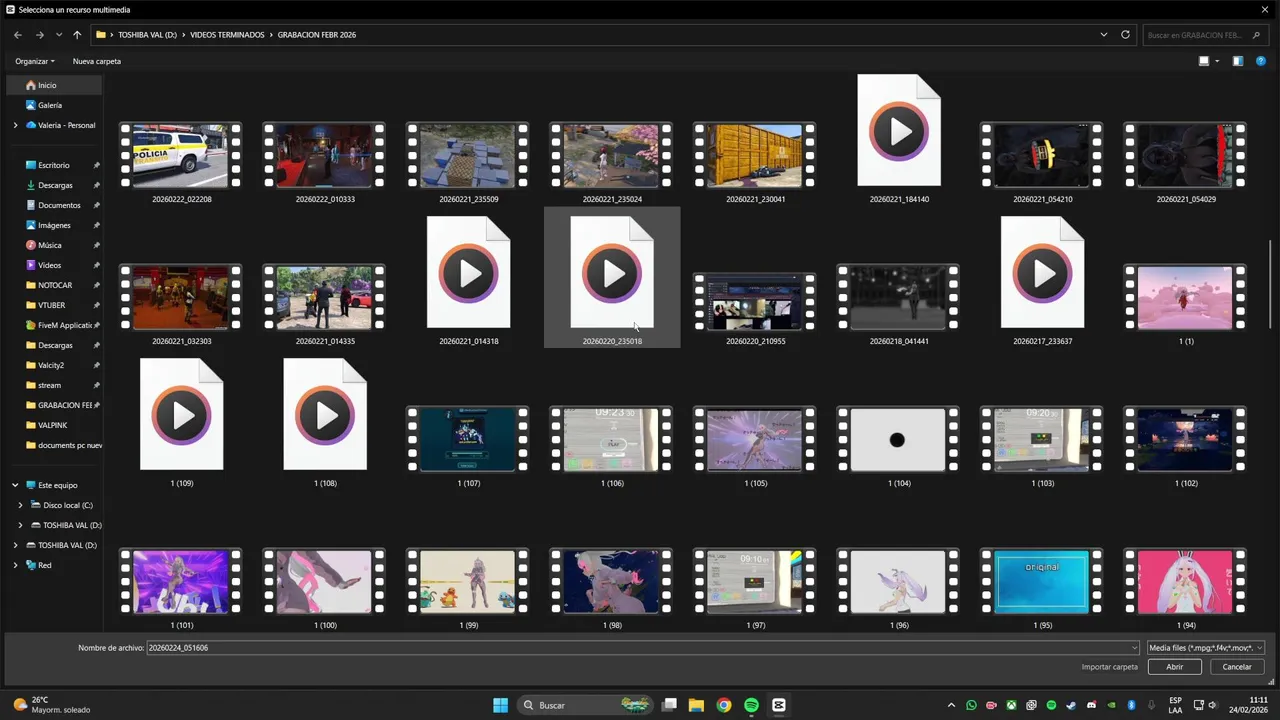Refresh the current folder view
The height and width of the screenshot is (720, 1280).
pos(1125,35)
